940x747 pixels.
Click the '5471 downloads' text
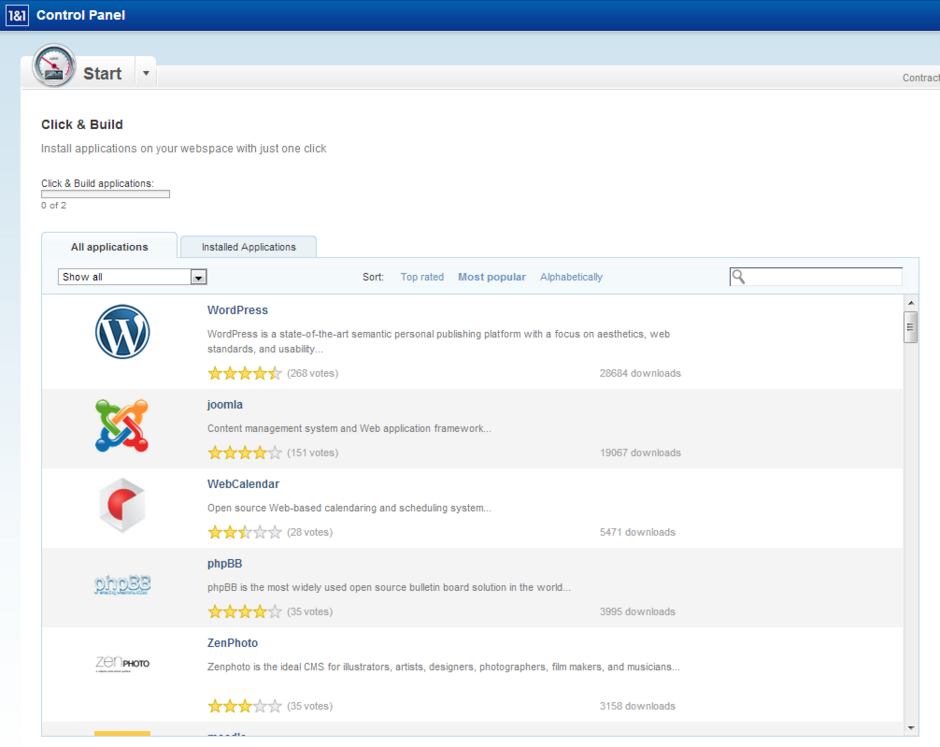pos(637,532)
